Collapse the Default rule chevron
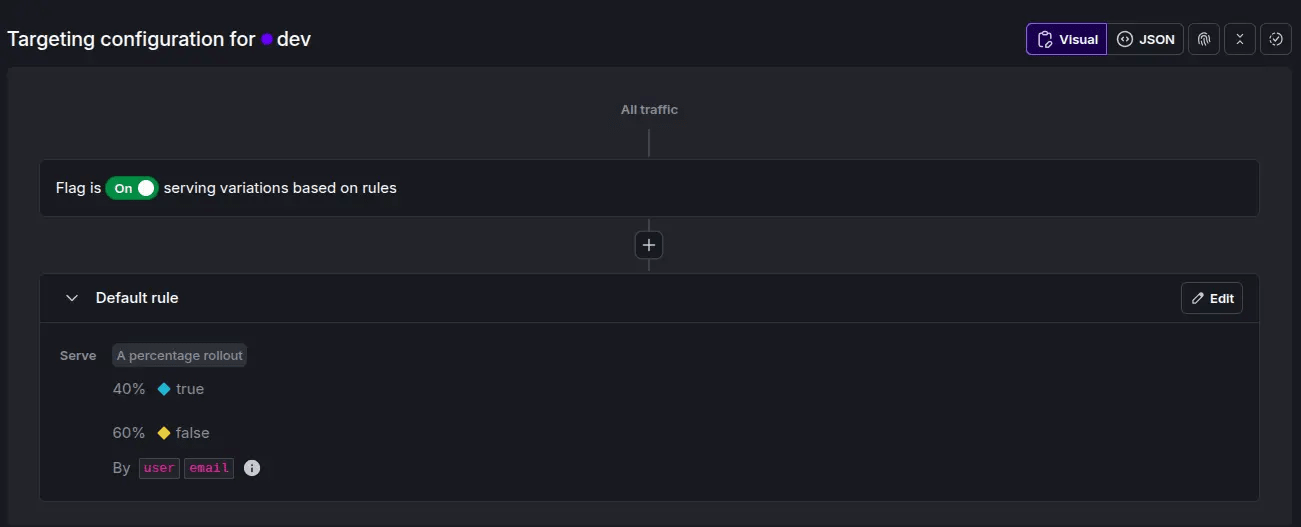 (71, 298)
